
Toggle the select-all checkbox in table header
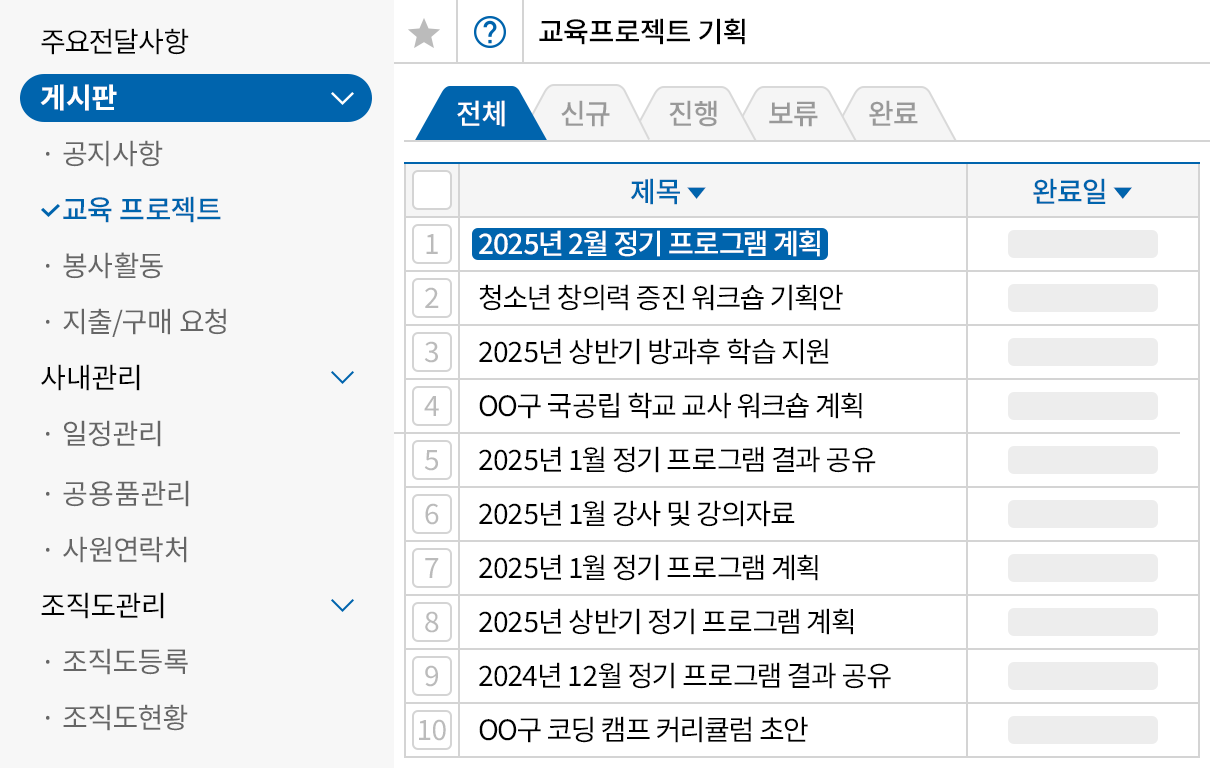(x=431, y=190)
